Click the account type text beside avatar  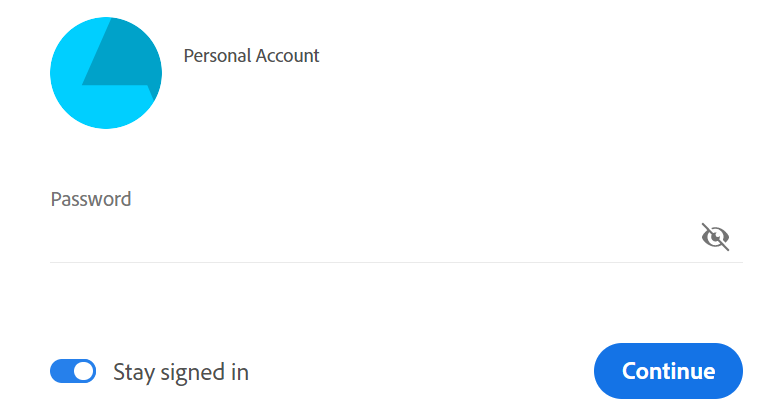click(251, 56)
